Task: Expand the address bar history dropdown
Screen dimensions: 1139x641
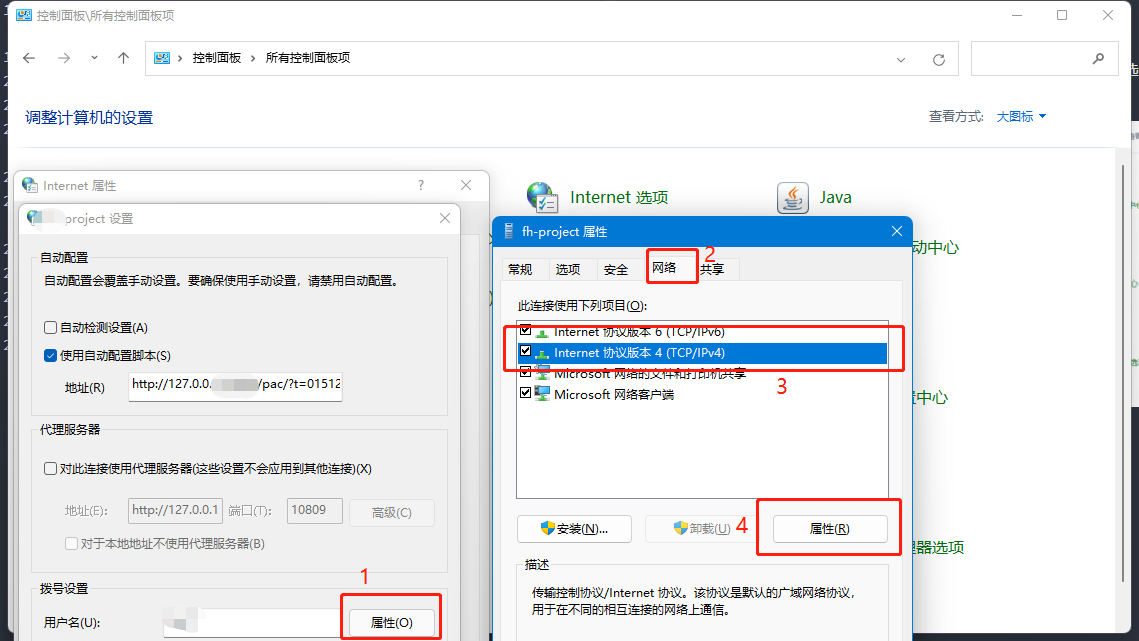Action: pos(908,59)
